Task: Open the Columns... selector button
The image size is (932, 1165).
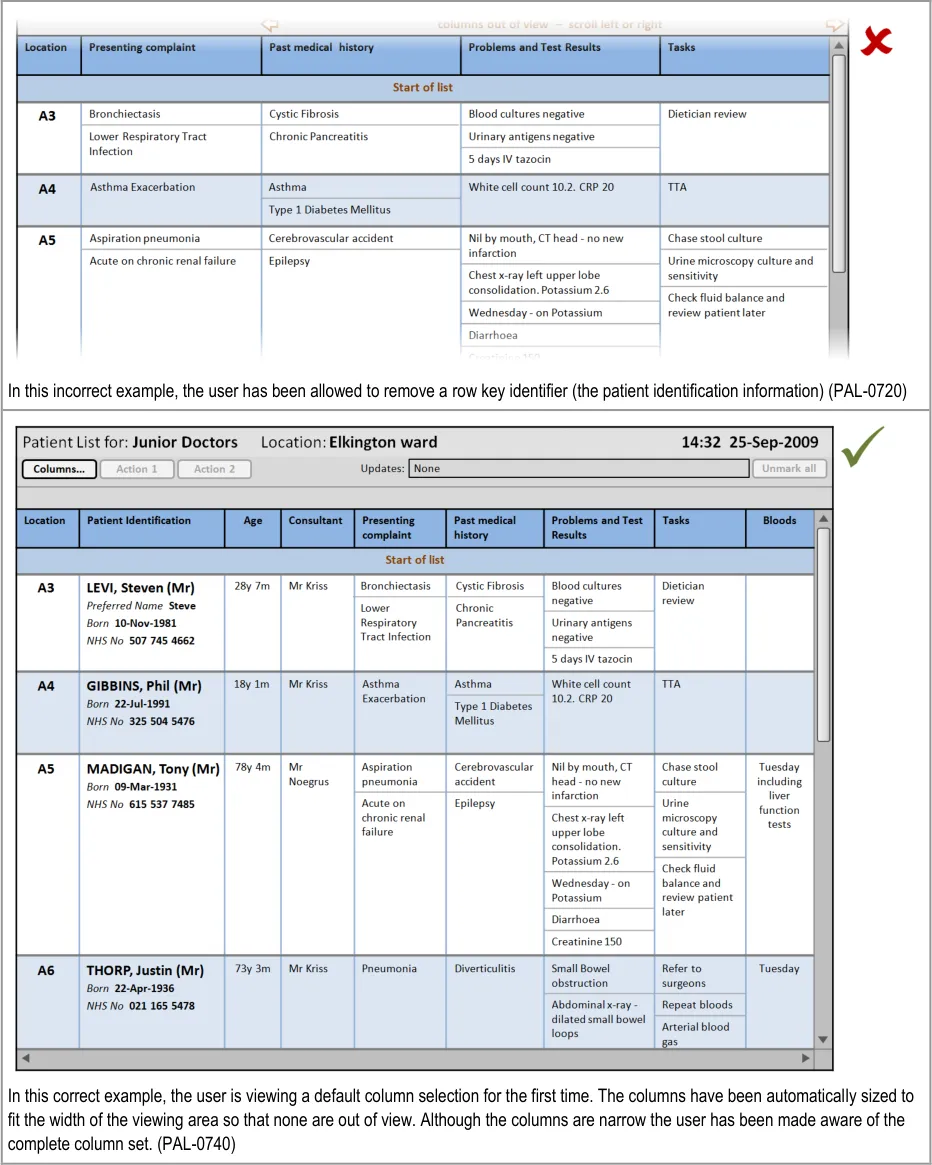Action: pyautogui.click(x=59, y=469)
